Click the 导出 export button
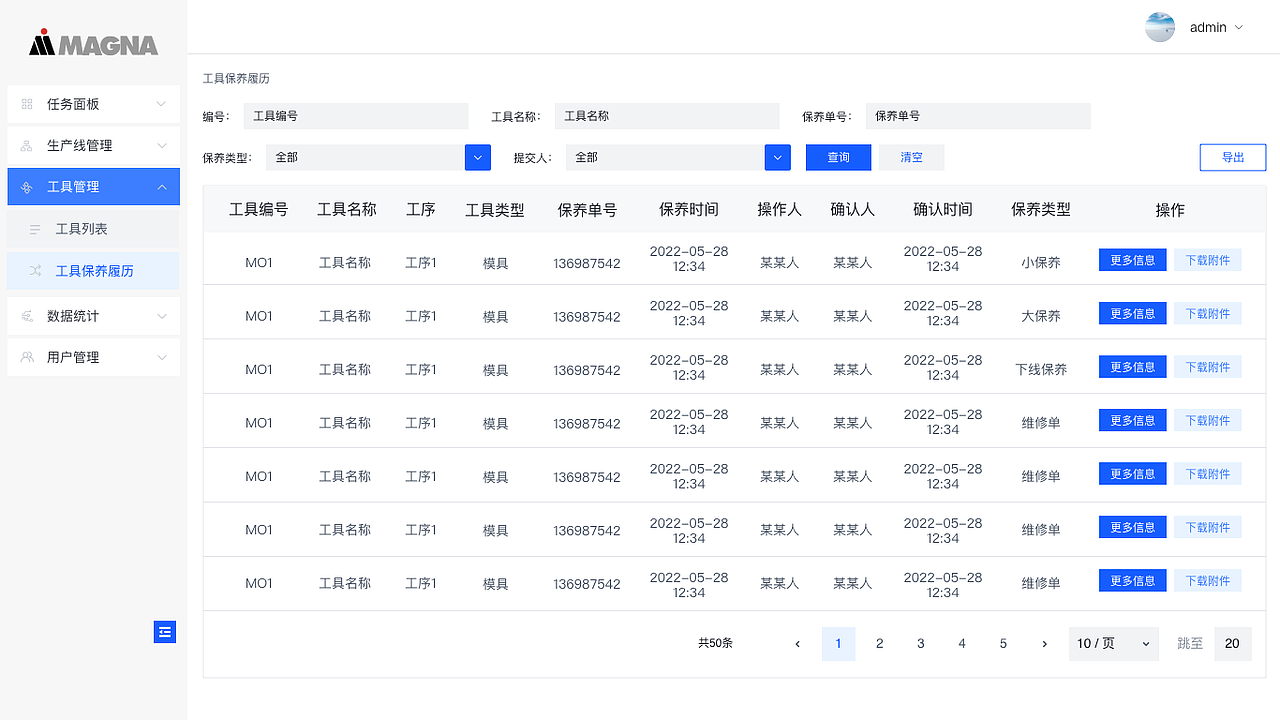The width and height of the screenshot is (1280, 720). point(1233,157)
